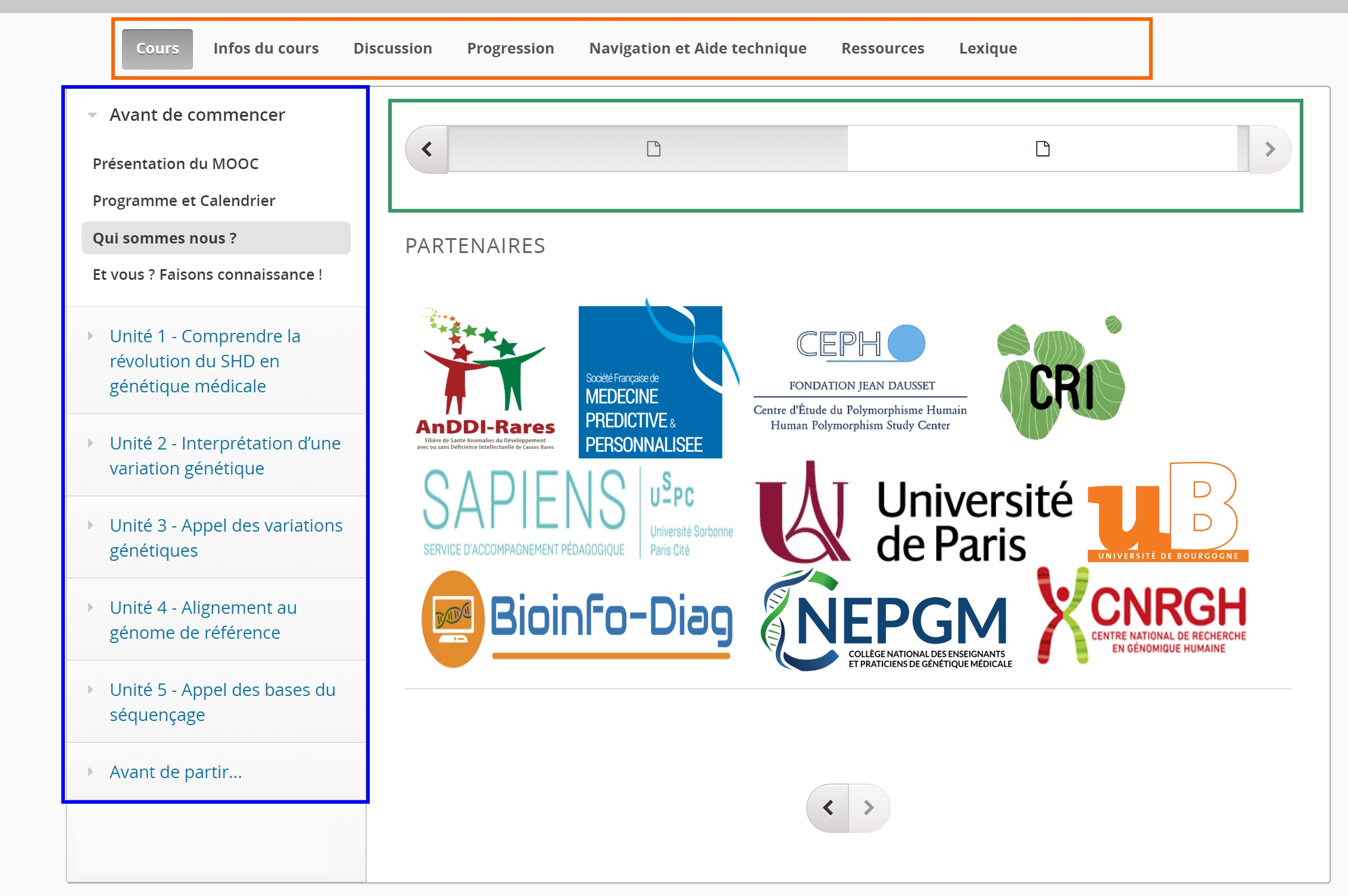Open the Ressources tab
Viewport: 1348px width, 896px height.
883,49
